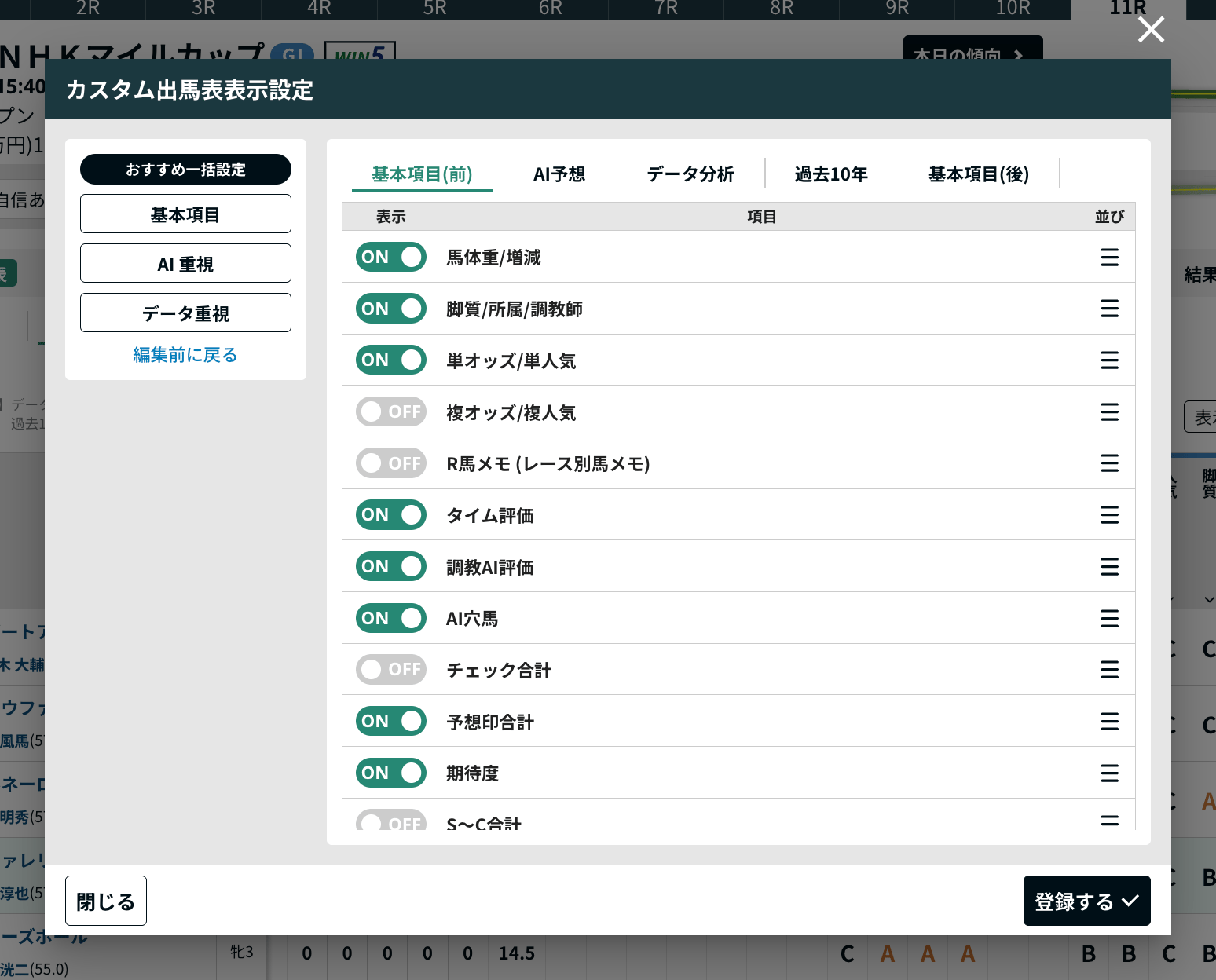Reorder handle for タイム評価 row
Image resolution: width=1216 pixels, height=980 pixels.
point(1109,514)
